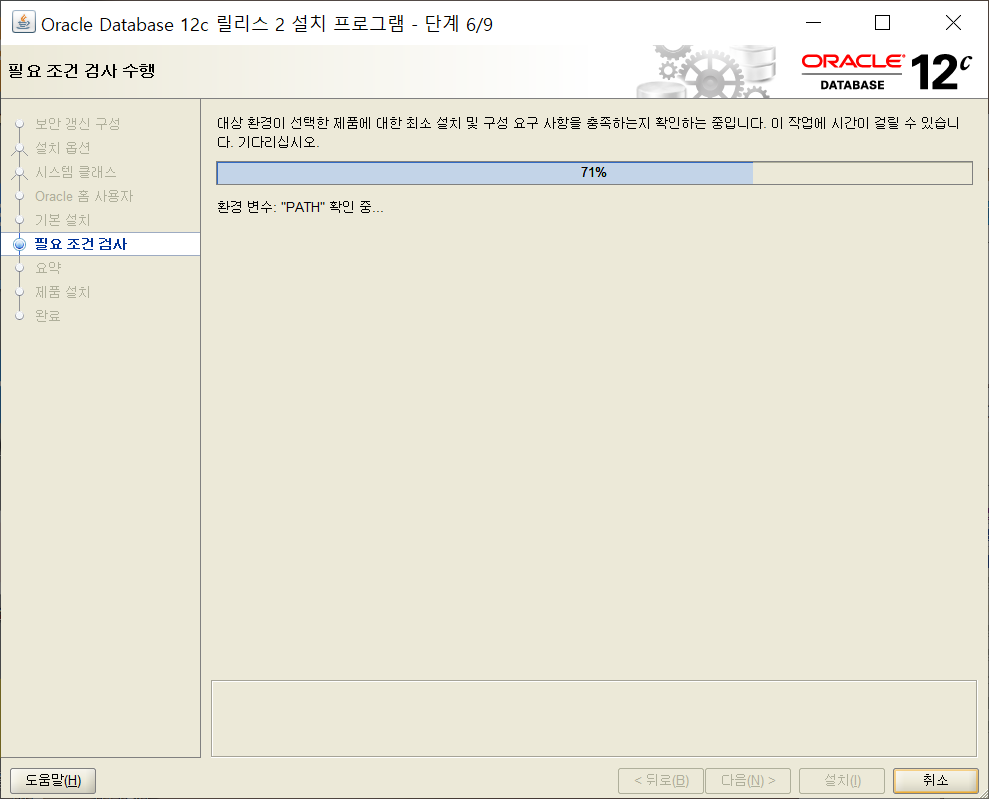Click the 제품 설치 step node circle
Viewport: 989px width, 799px height.
pos(19,291)
